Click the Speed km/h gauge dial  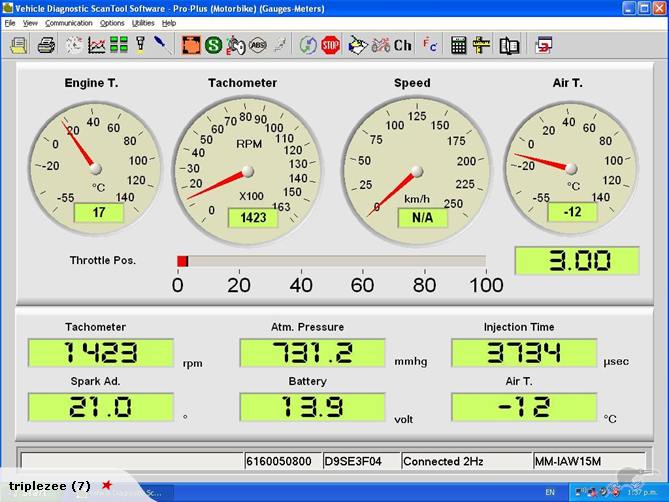point(416,171)
